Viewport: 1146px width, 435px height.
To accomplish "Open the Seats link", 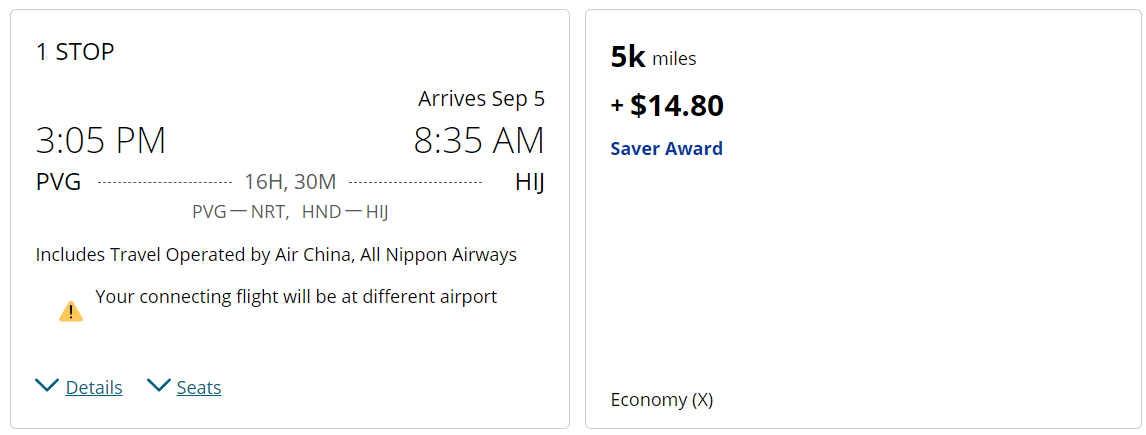I will click(199, 387).
